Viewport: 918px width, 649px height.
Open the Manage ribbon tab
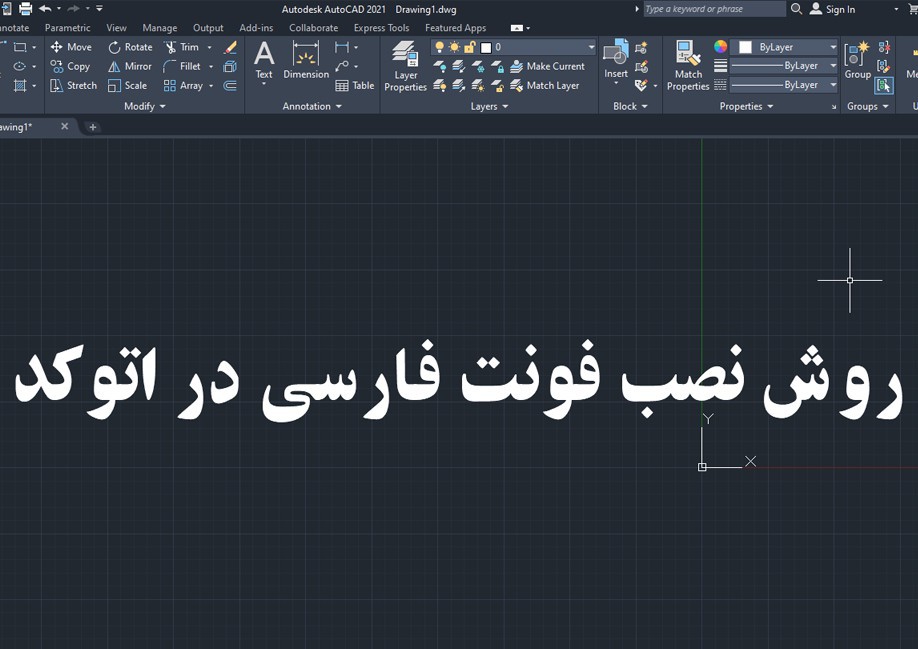coord(159,28)
